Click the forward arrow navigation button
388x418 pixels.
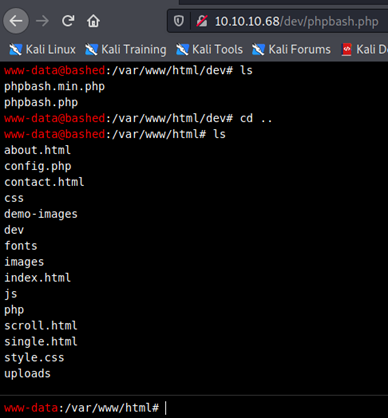pos(42,21)
